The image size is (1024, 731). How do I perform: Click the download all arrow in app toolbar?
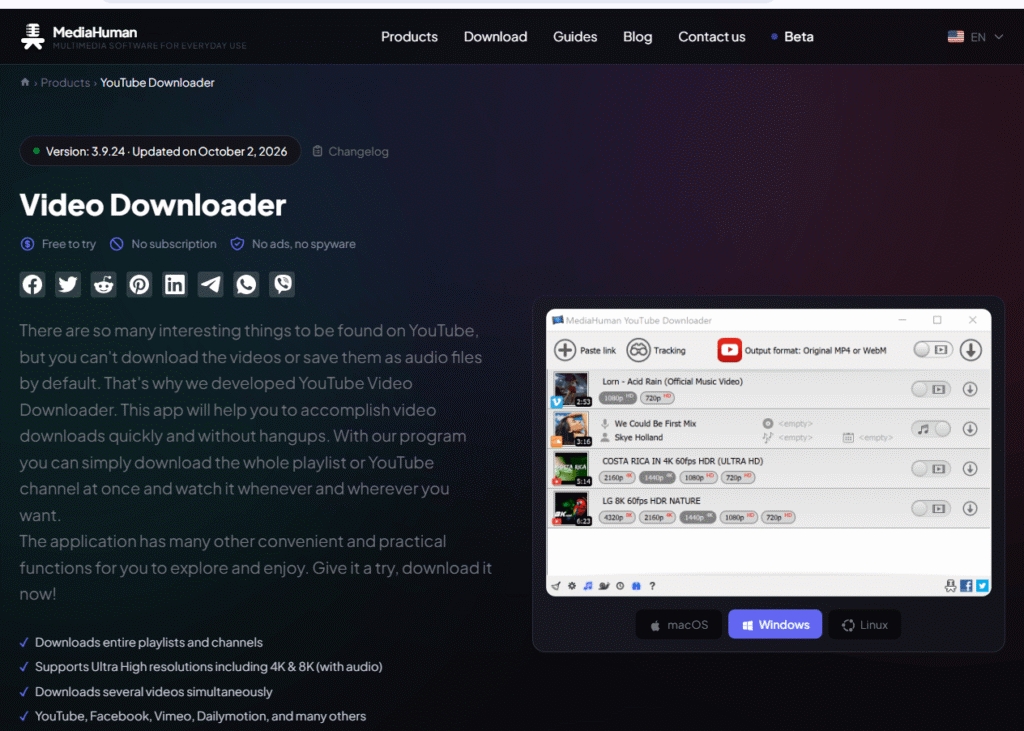[970, 350]
